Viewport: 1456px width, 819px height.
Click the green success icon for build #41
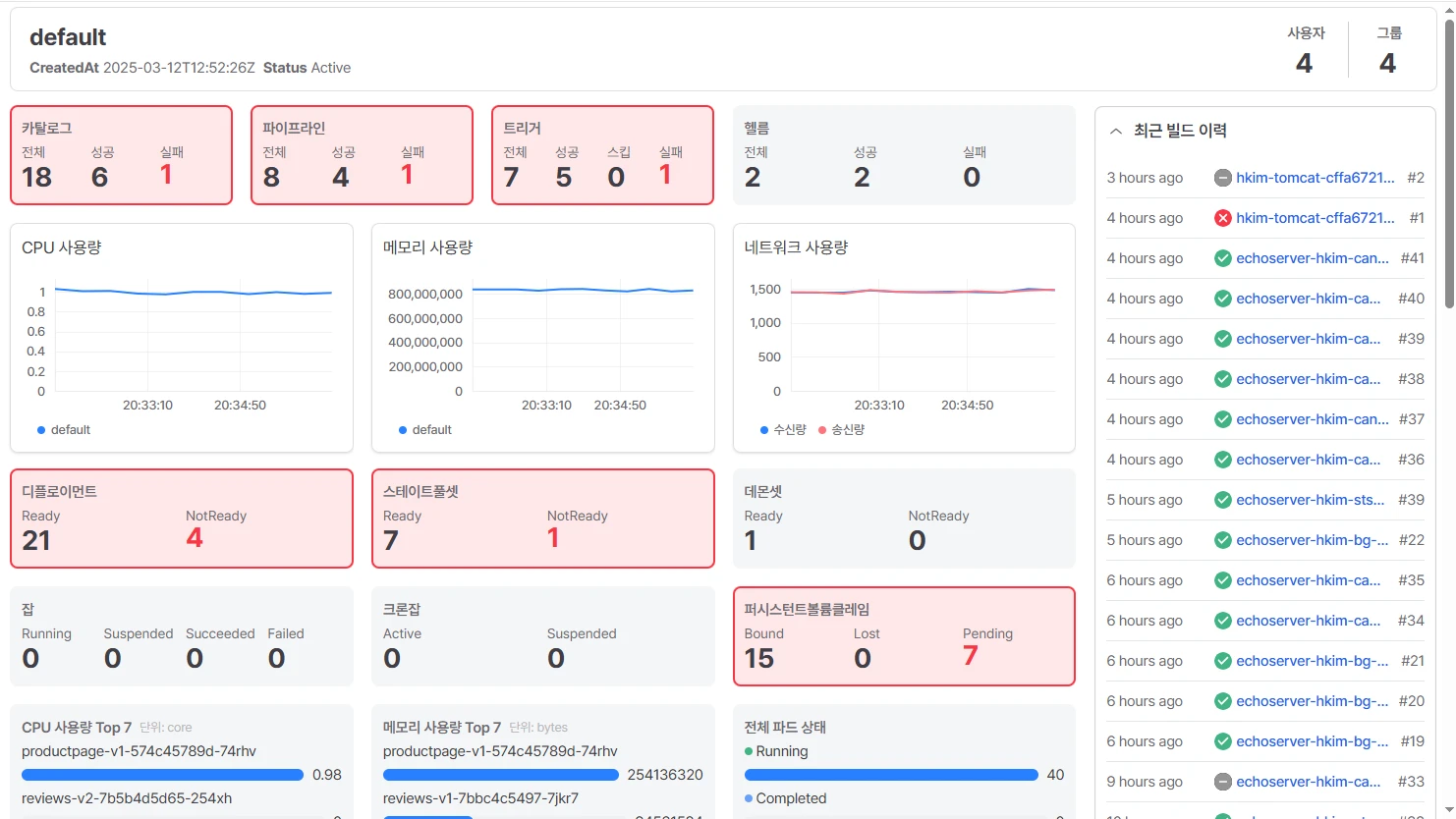tap(1223, 258)
